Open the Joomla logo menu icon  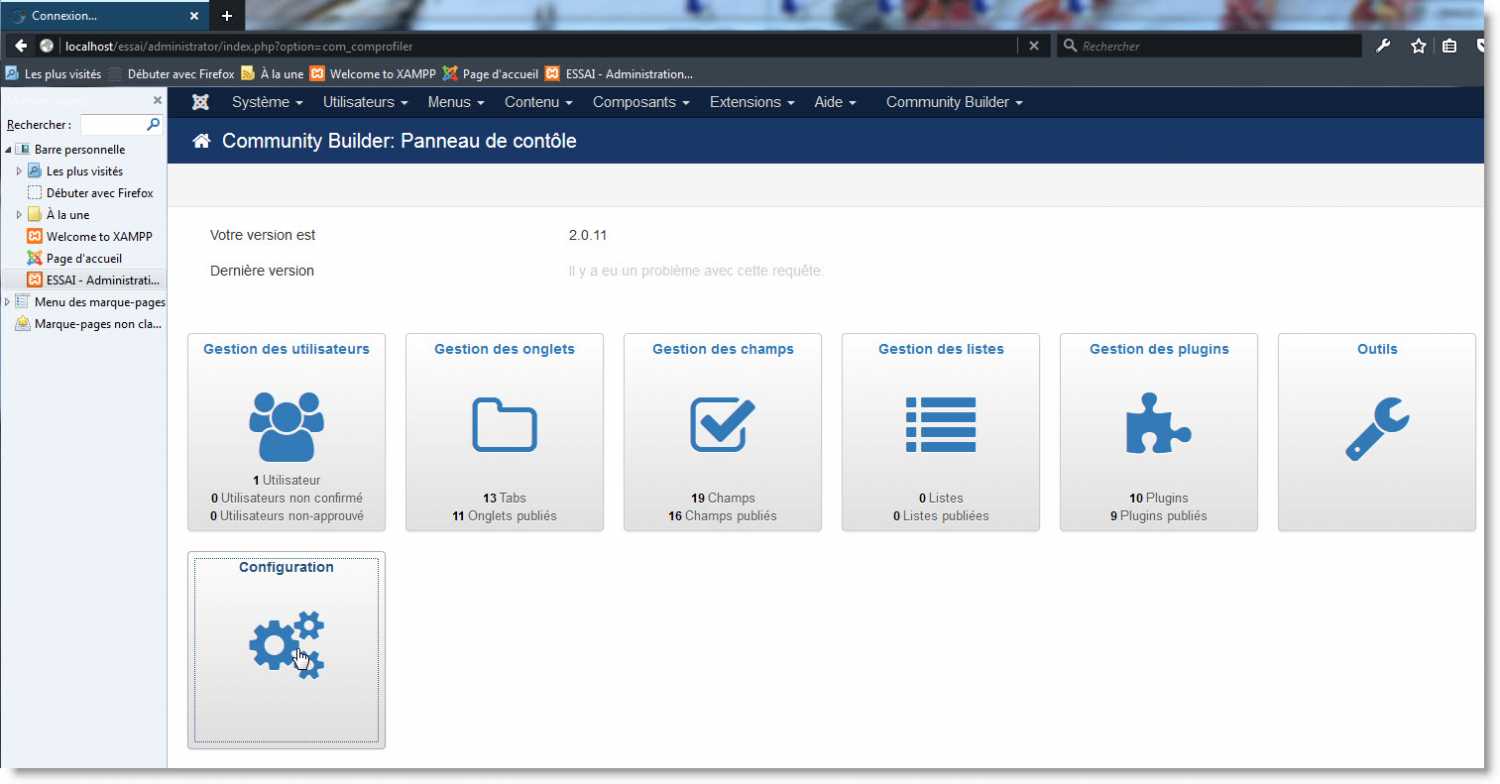200,102
